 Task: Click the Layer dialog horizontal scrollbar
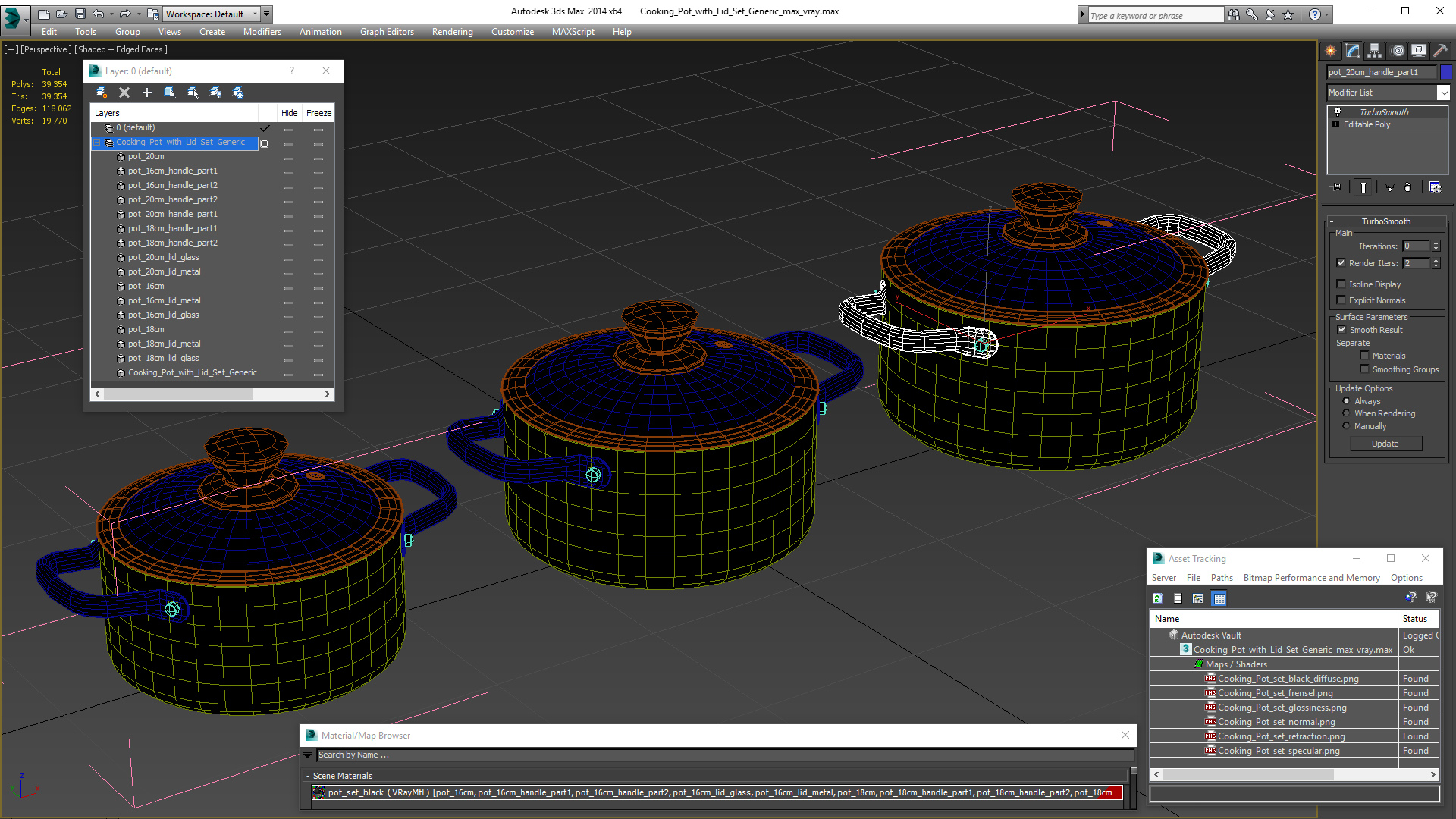pos(212,394)
